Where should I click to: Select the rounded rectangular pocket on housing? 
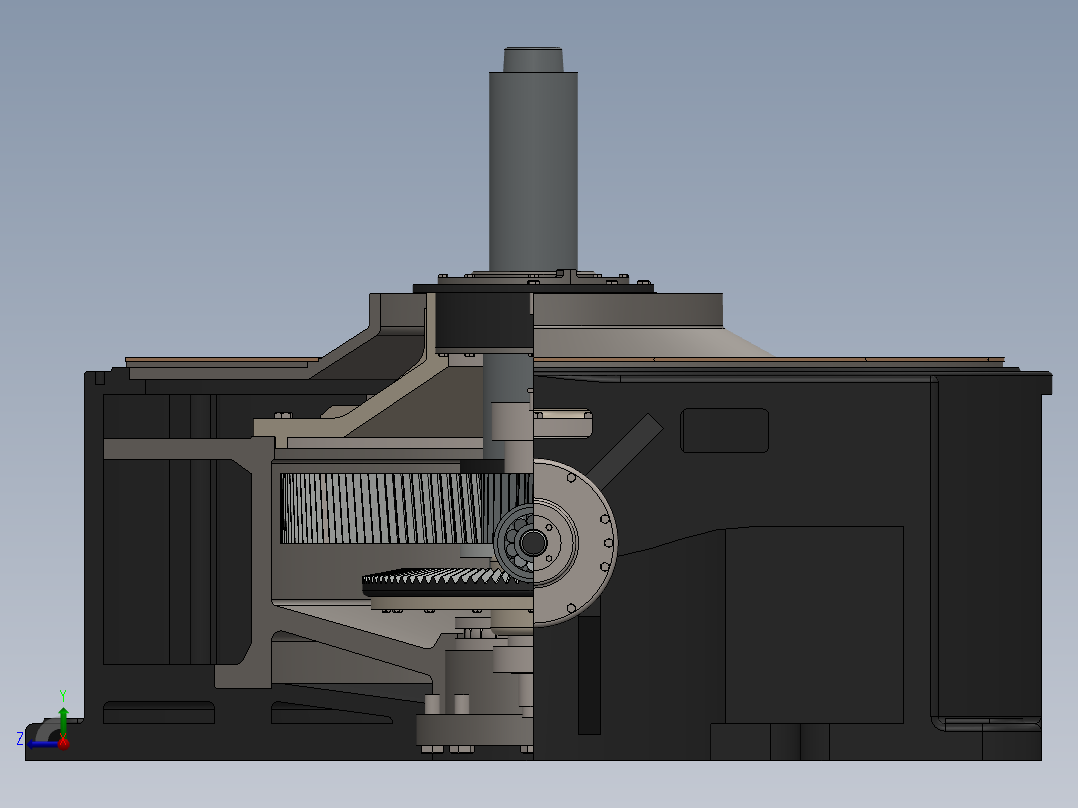pos(725,430)
